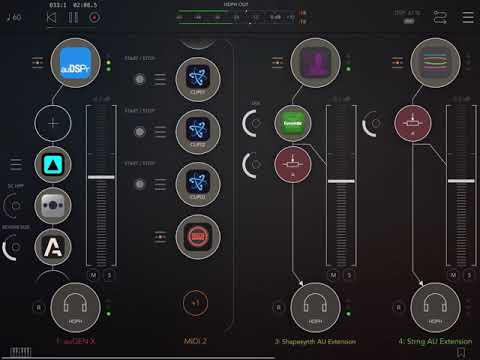Open the CLIP01 MIDI node
Viewport: 480px width, 360px height.
pyautogui.click(x=198, y=79)
